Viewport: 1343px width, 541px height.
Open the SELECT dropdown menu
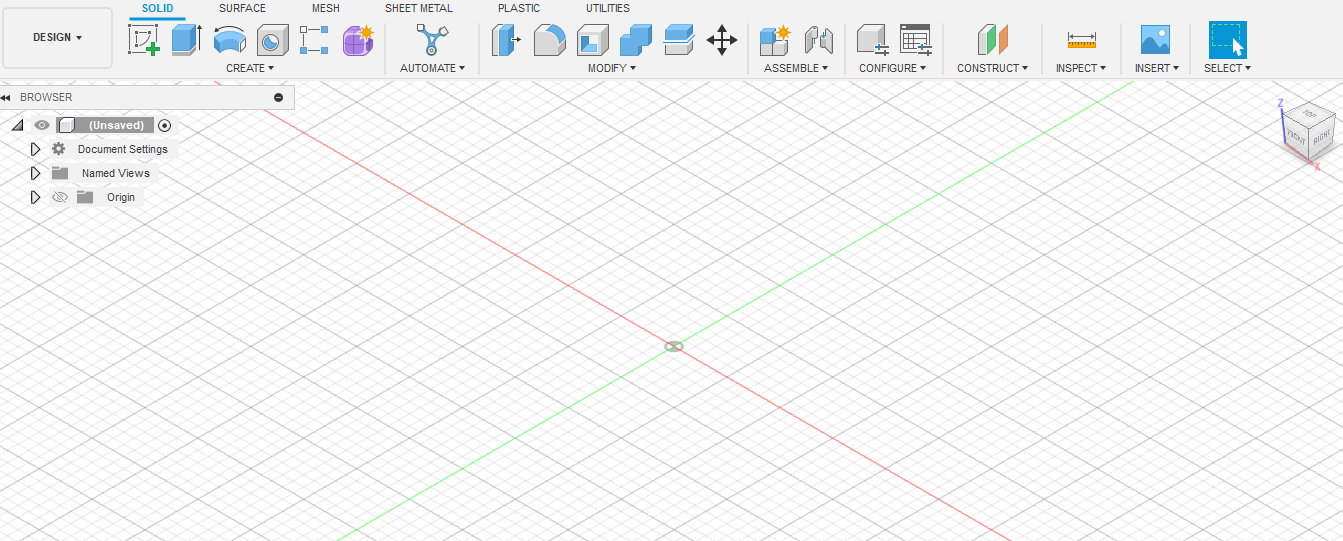pos(1227,68)
